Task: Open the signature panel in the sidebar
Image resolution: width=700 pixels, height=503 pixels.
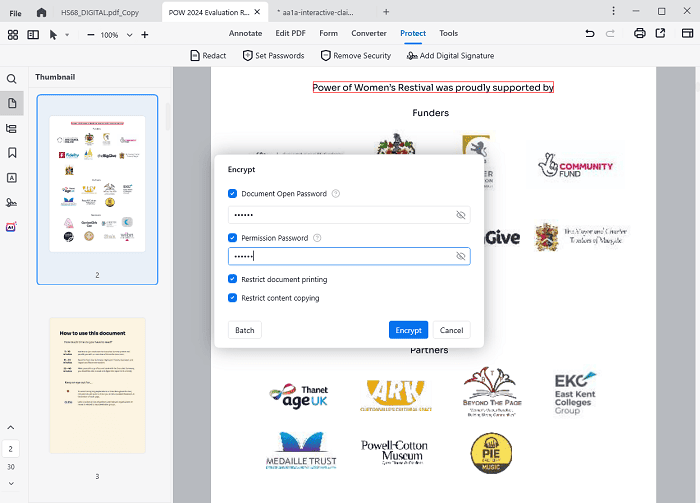Action: 12,203
